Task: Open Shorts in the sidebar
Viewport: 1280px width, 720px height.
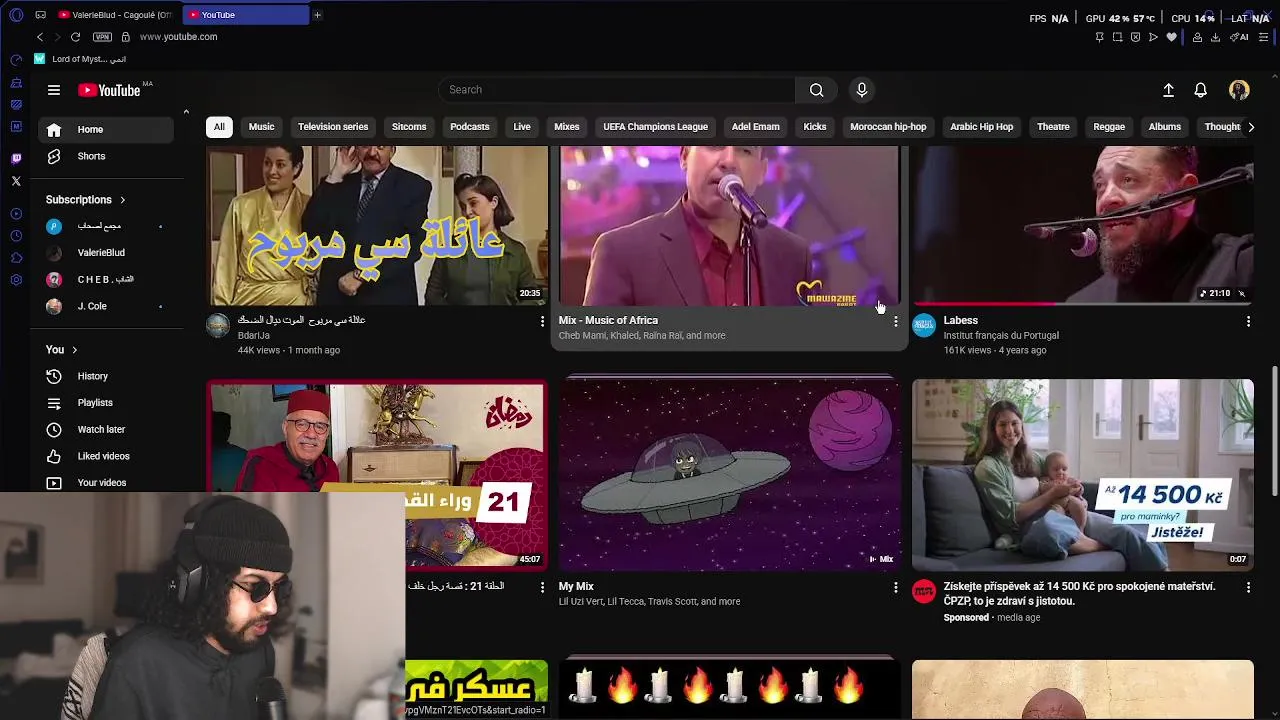Action: click(x=106, y=156)
